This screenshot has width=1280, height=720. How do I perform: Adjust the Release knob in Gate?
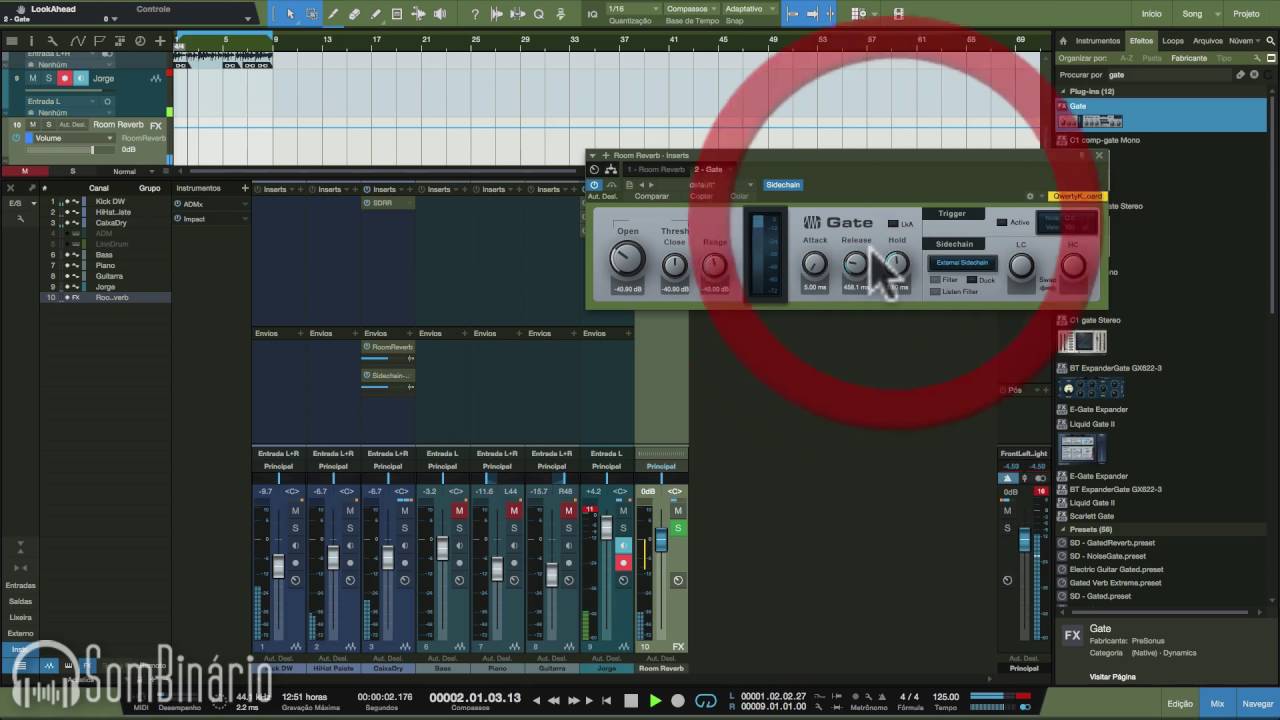tap(856, 263)
